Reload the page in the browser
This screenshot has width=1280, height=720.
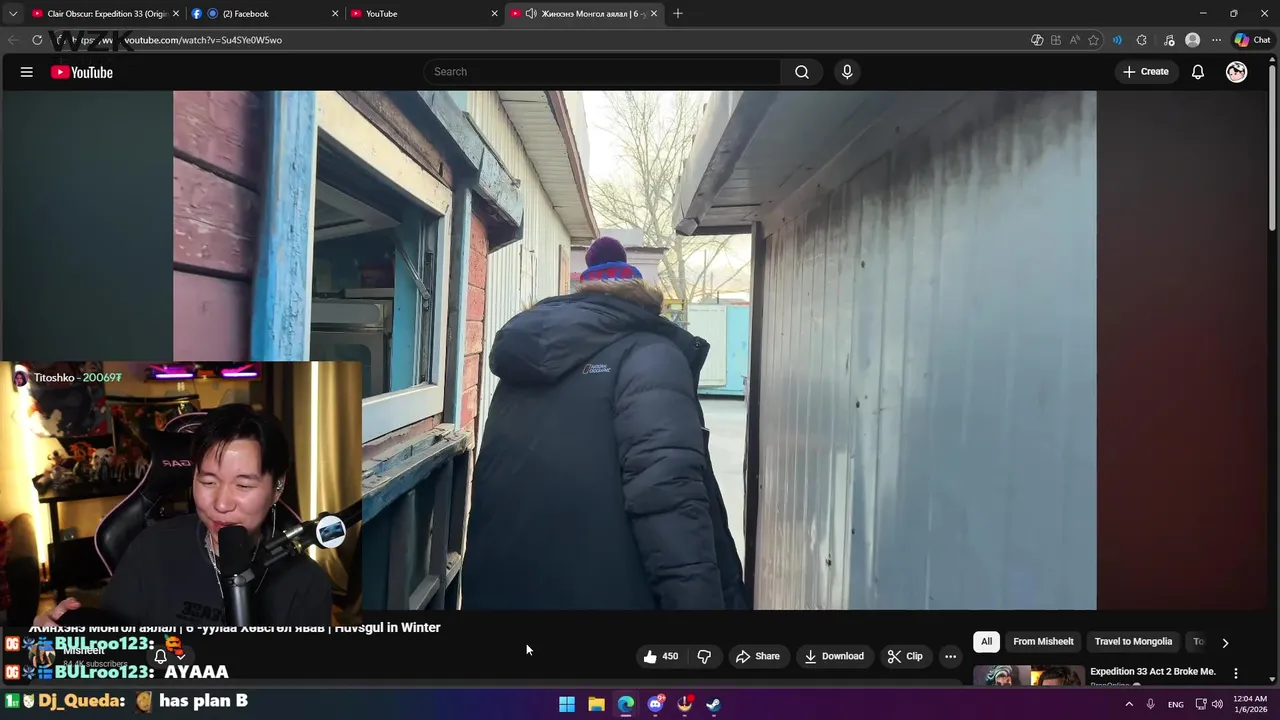37,40
